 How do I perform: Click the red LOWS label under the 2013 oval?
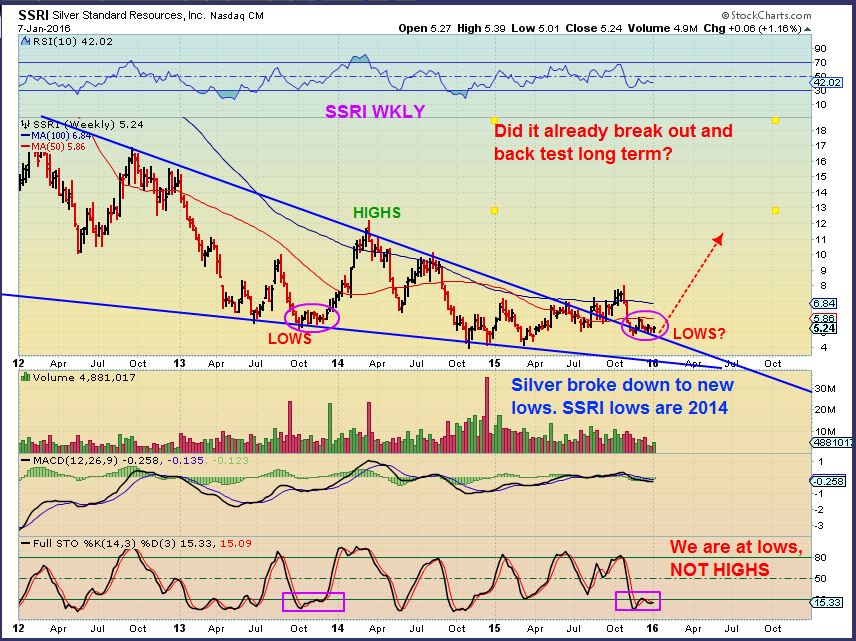point(289,339)
